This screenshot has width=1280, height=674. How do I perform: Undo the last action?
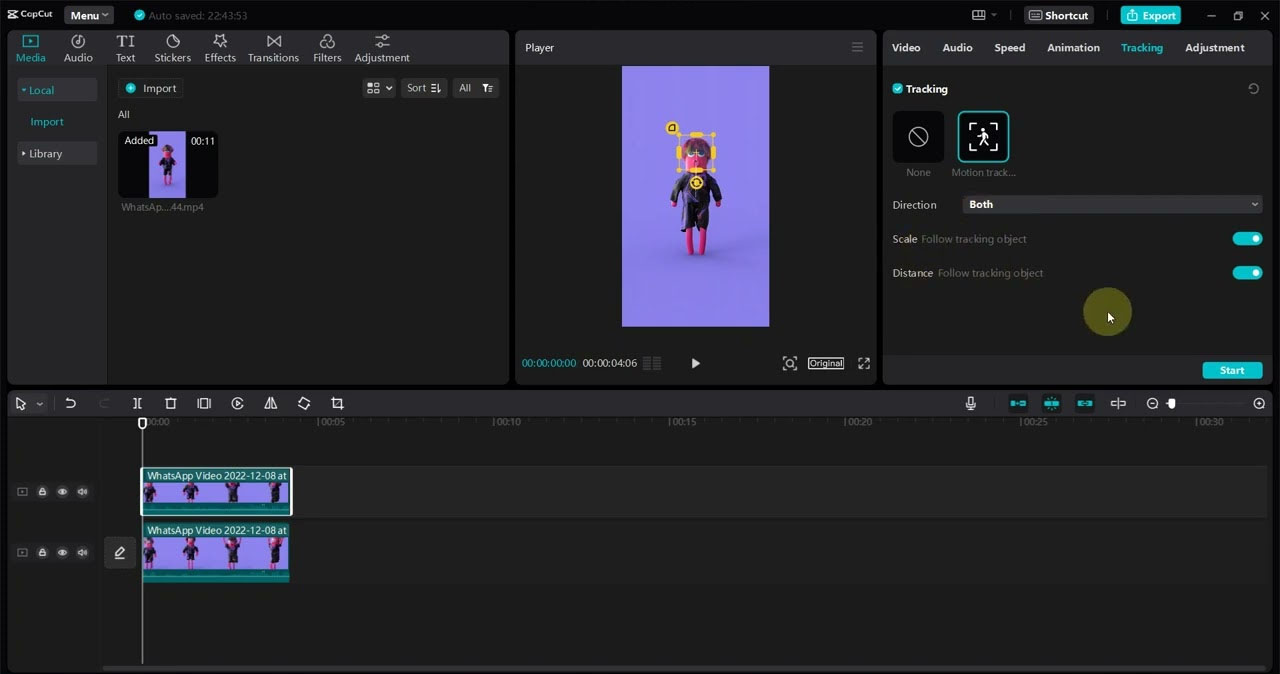coord(70,403)
